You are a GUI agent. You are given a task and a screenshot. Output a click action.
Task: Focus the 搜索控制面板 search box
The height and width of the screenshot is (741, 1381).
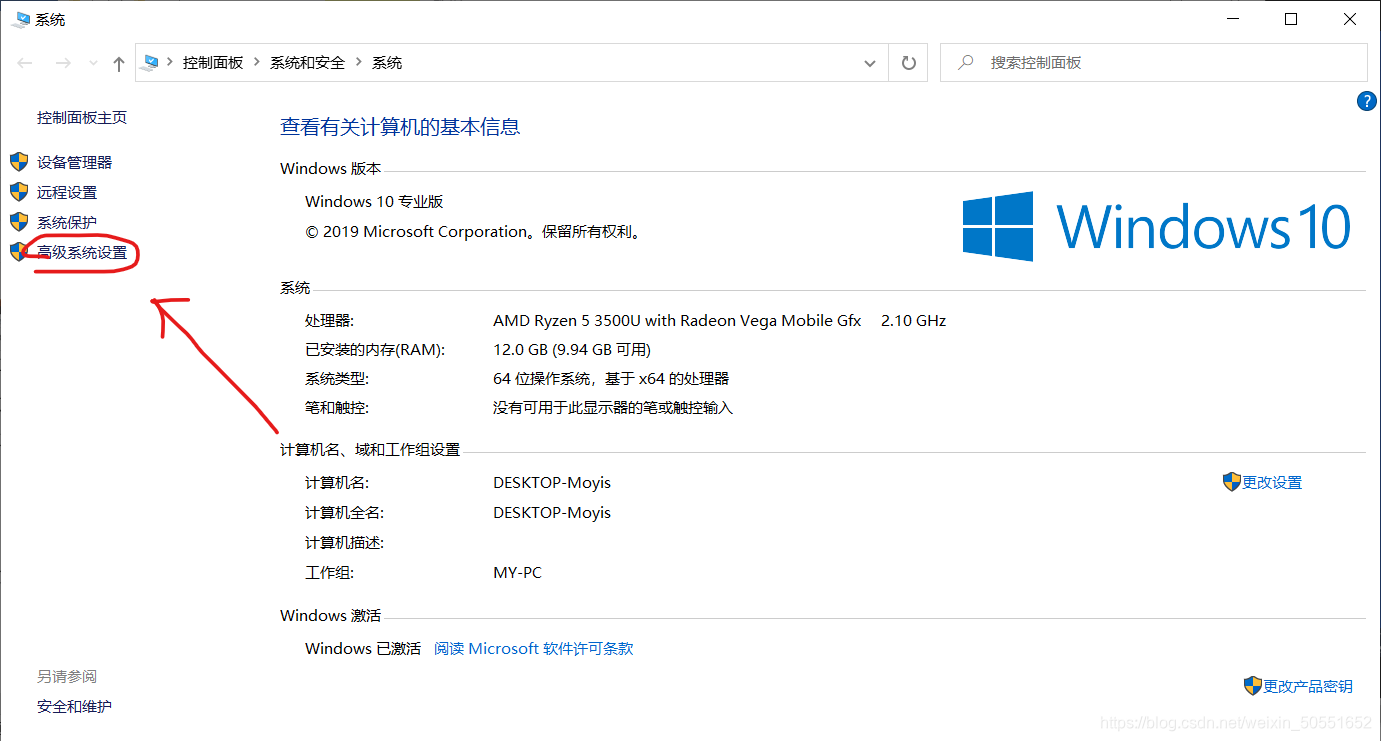(1153, 62)
